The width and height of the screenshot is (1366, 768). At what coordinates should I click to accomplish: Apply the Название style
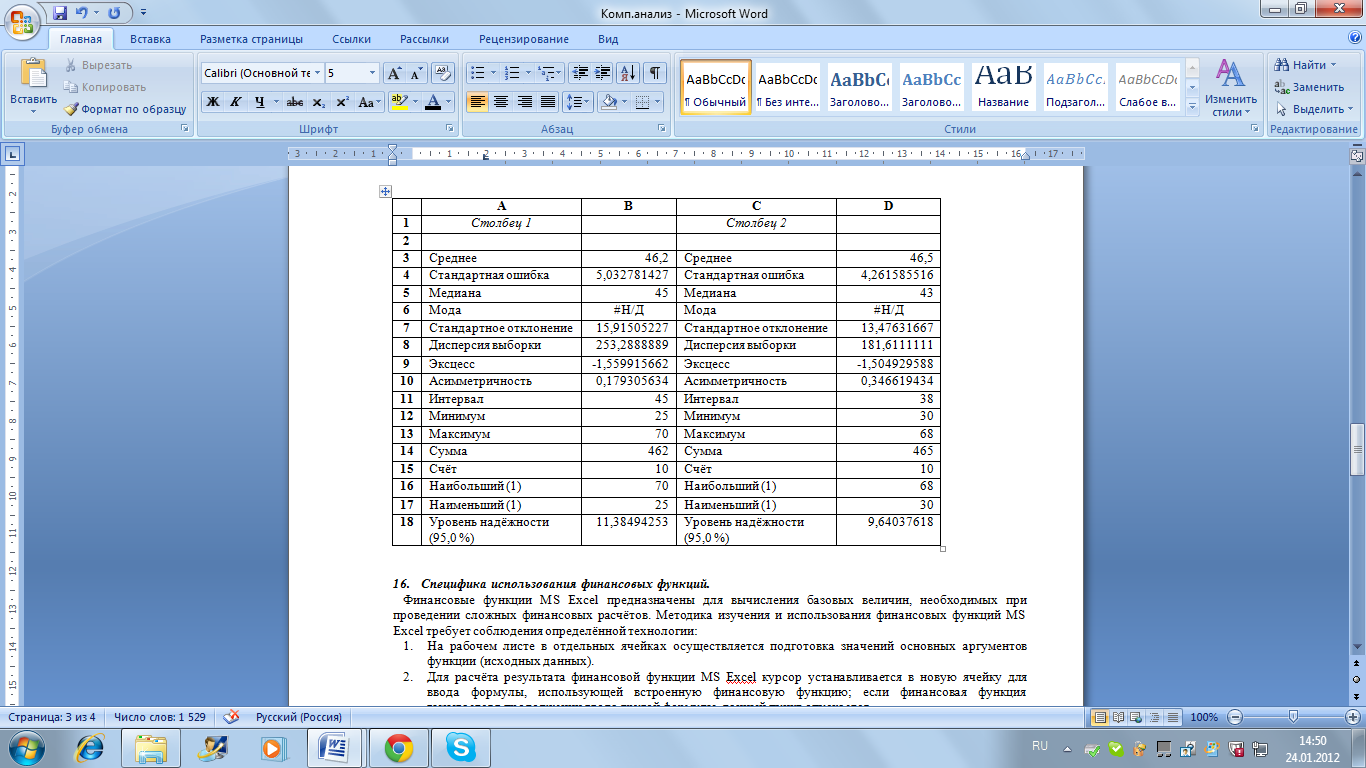pyautogui.click(x=1004, y=88)
